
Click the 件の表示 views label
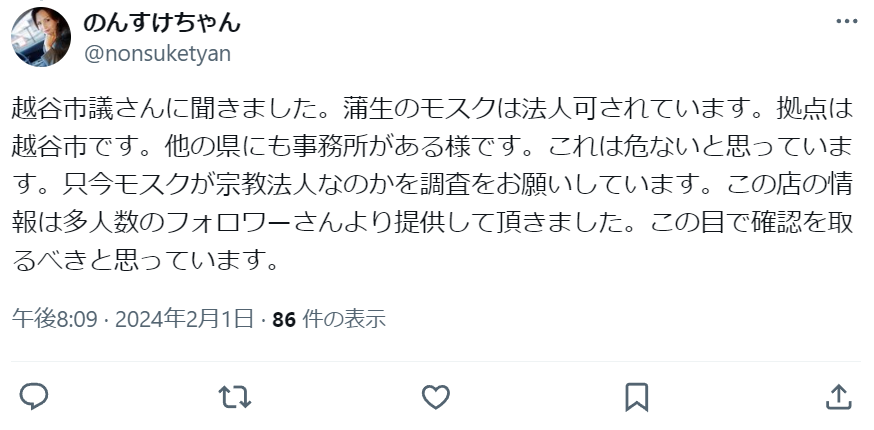[344, 320]
